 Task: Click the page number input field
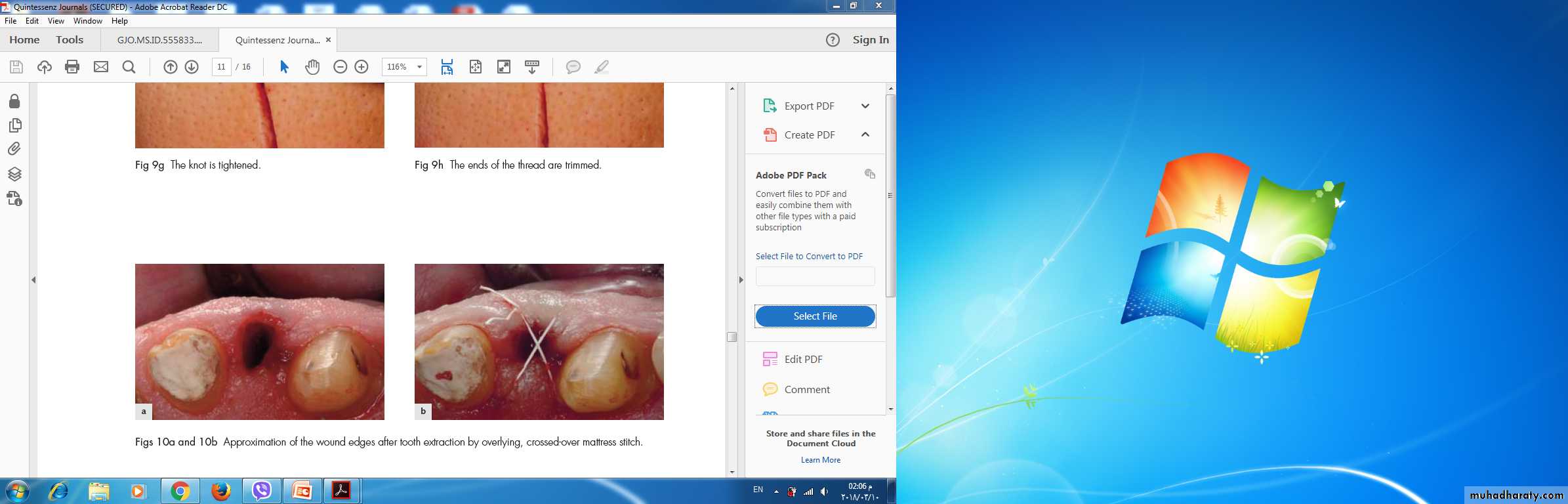coord(221,67)
